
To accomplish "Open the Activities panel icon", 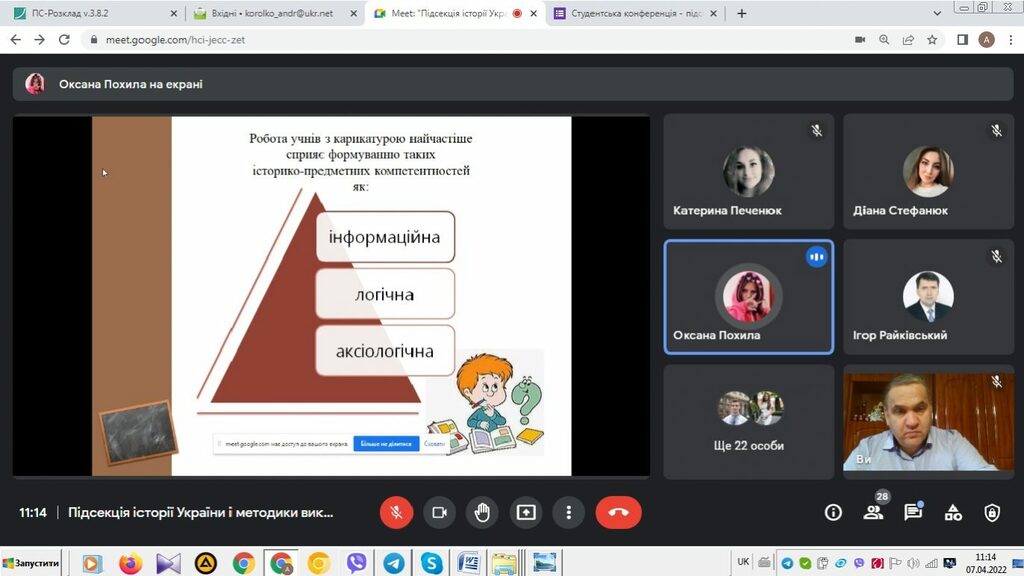I will point(953,513).
